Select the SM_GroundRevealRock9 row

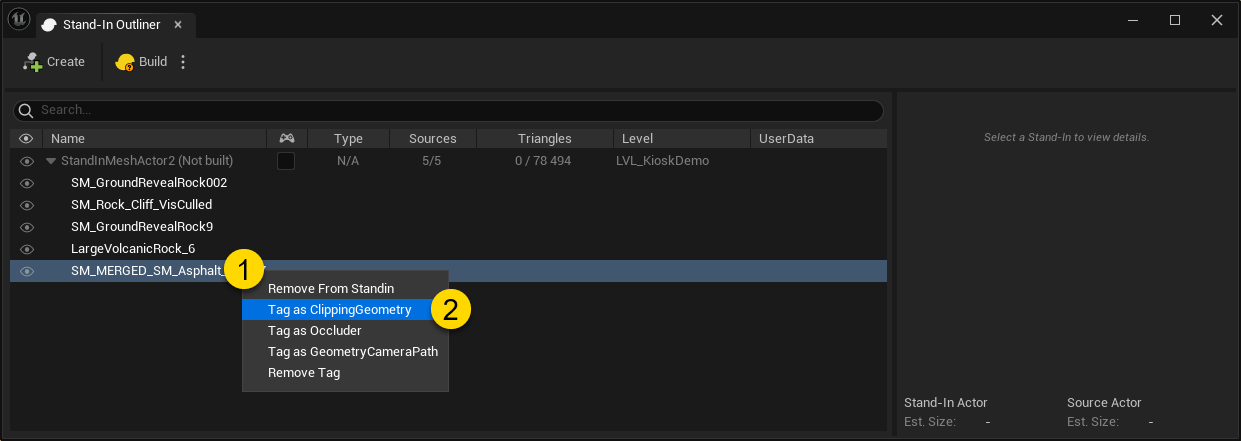coord(448,227)
